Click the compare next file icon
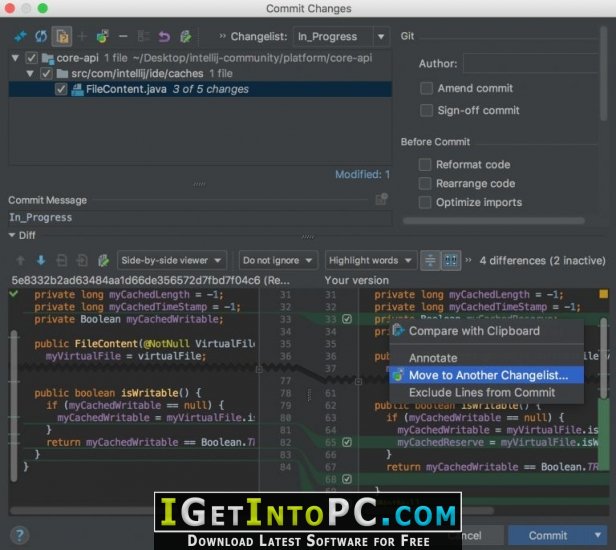Viewport: 616px width, 550px height. point(82,260)
